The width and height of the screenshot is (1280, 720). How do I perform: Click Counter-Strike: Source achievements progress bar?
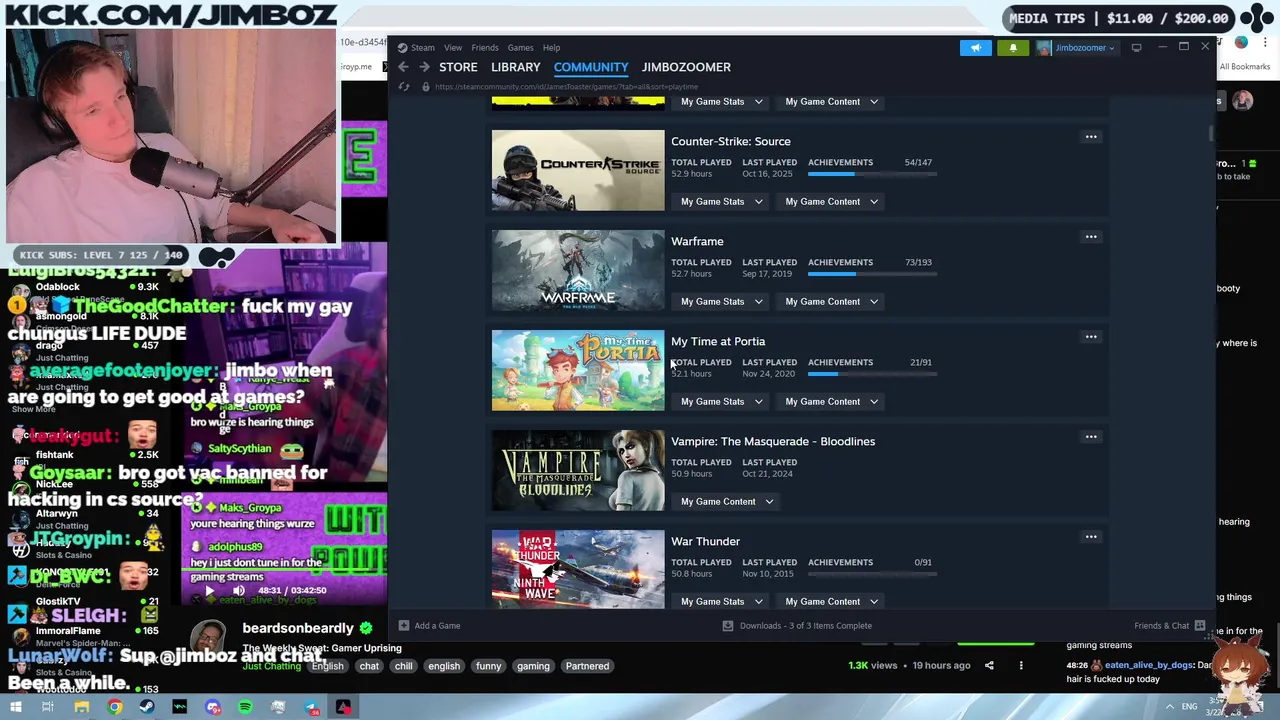872,174
